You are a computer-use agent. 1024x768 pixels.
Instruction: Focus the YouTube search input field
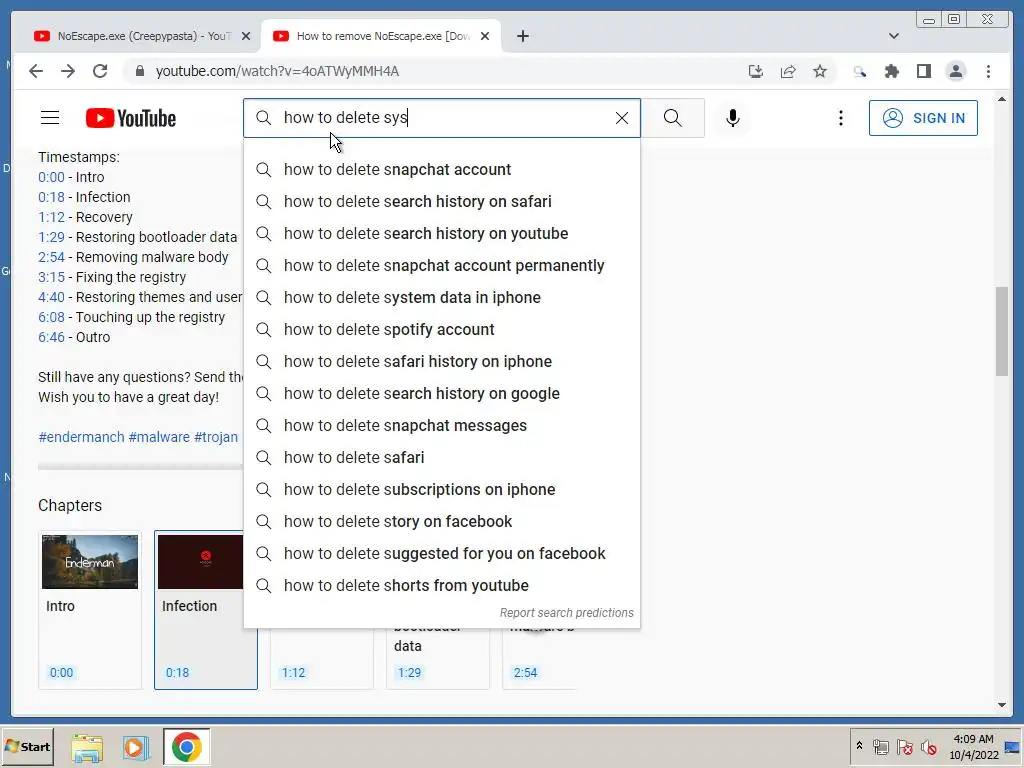444,118
